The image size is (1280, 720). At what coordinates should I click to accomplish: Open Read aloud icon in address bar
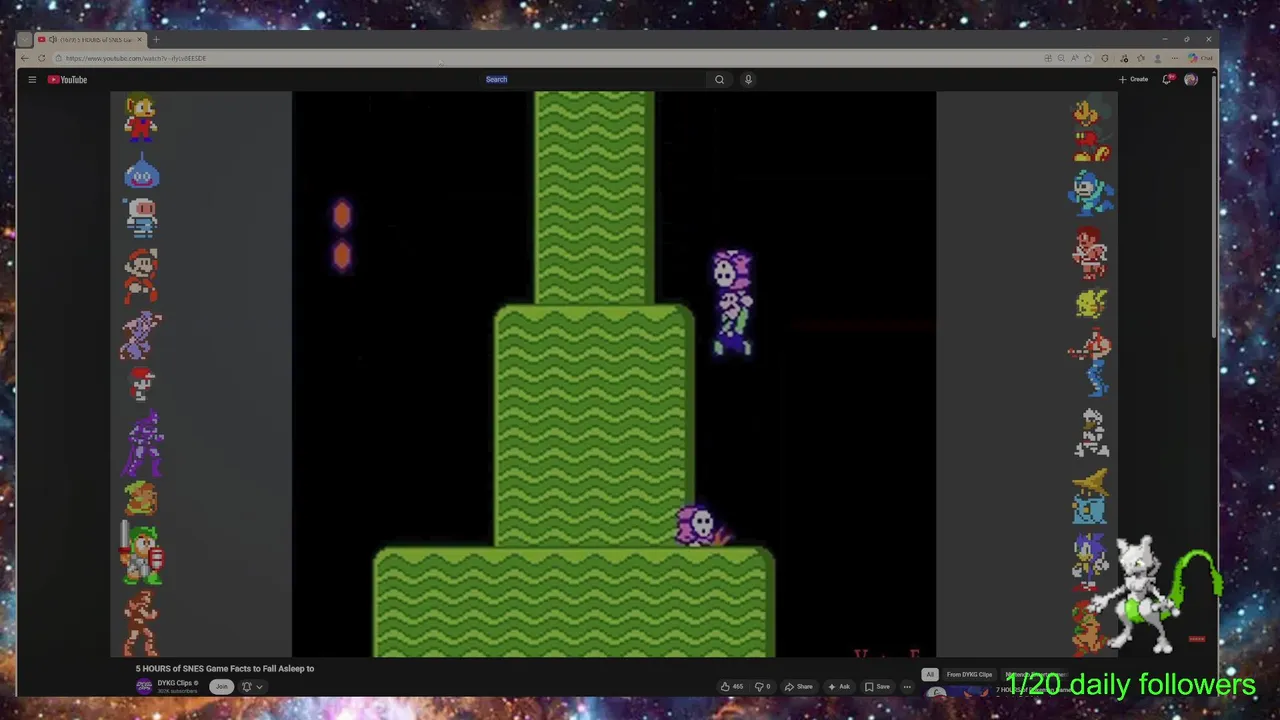pos(1075,58)
